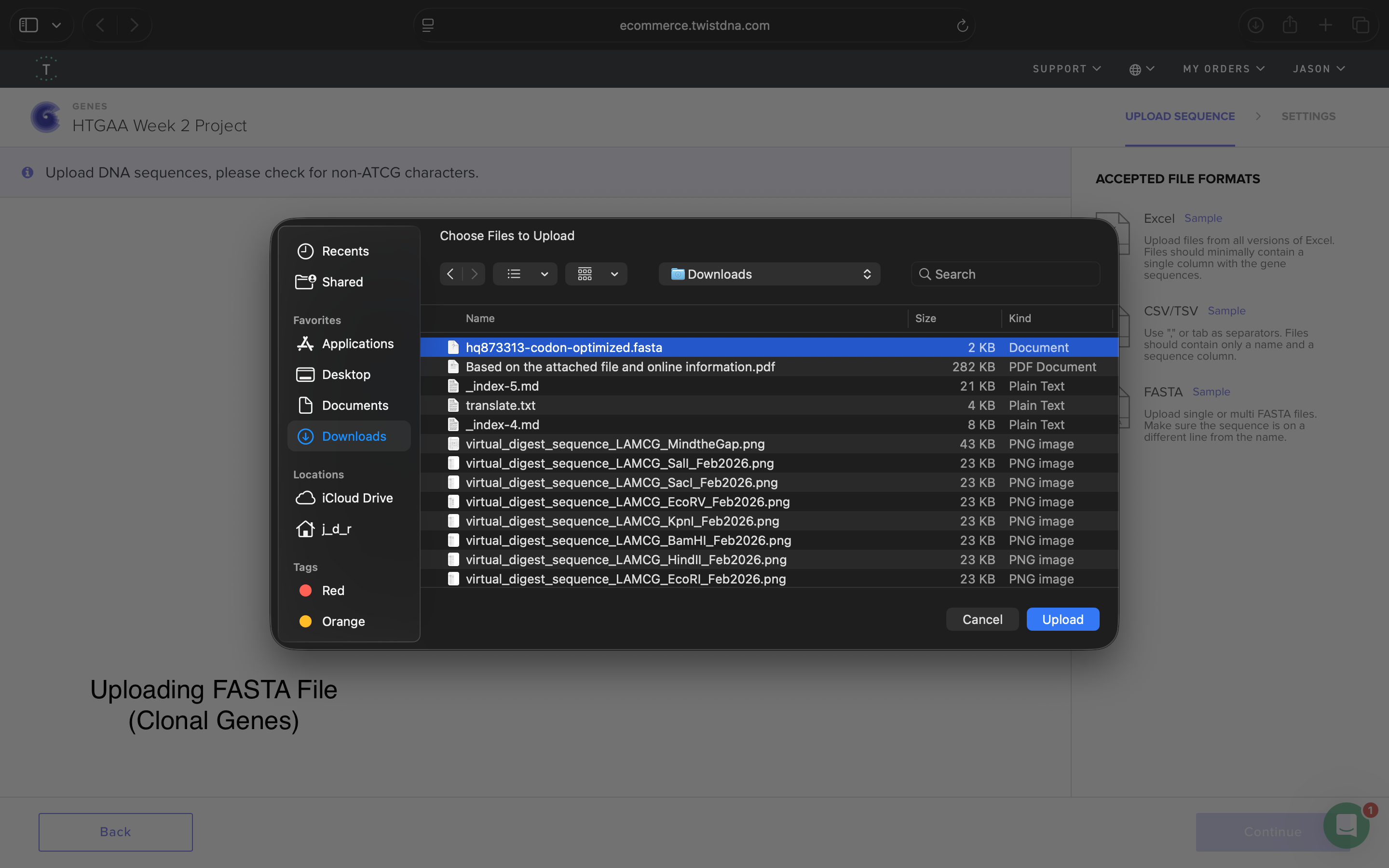Screen dimensions: 1389x868
Task: Open the Safari downloads icon
Action: [x=1255, y=25]
